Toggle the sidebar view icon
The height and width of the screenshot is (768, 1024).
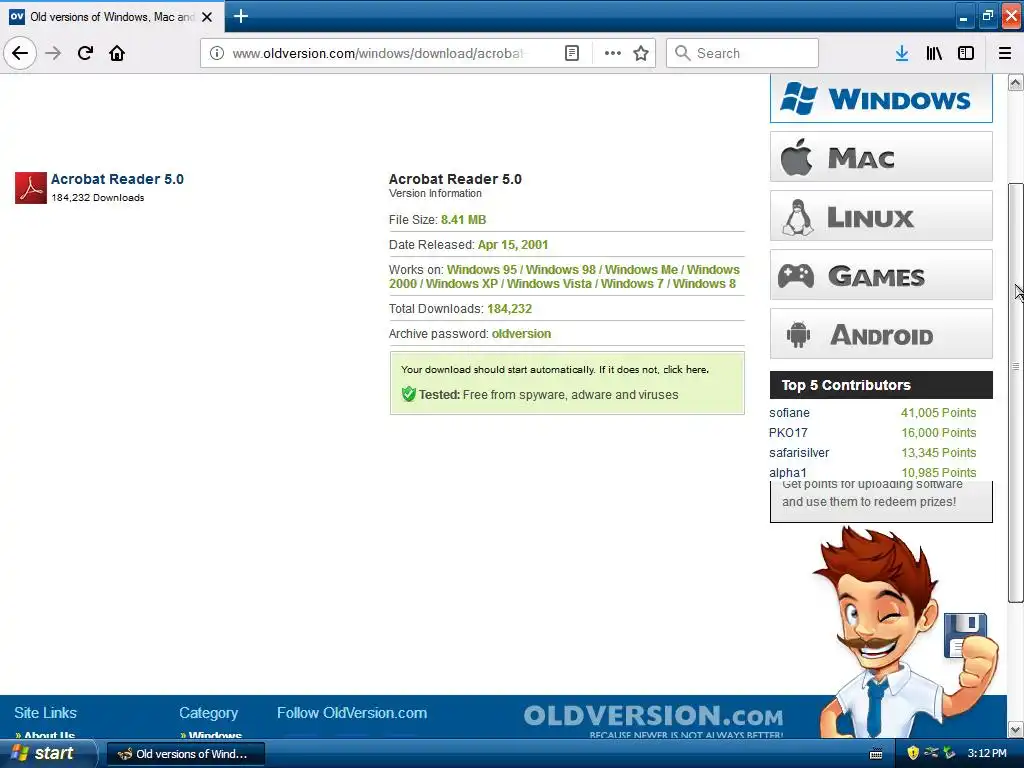point(966,53)
